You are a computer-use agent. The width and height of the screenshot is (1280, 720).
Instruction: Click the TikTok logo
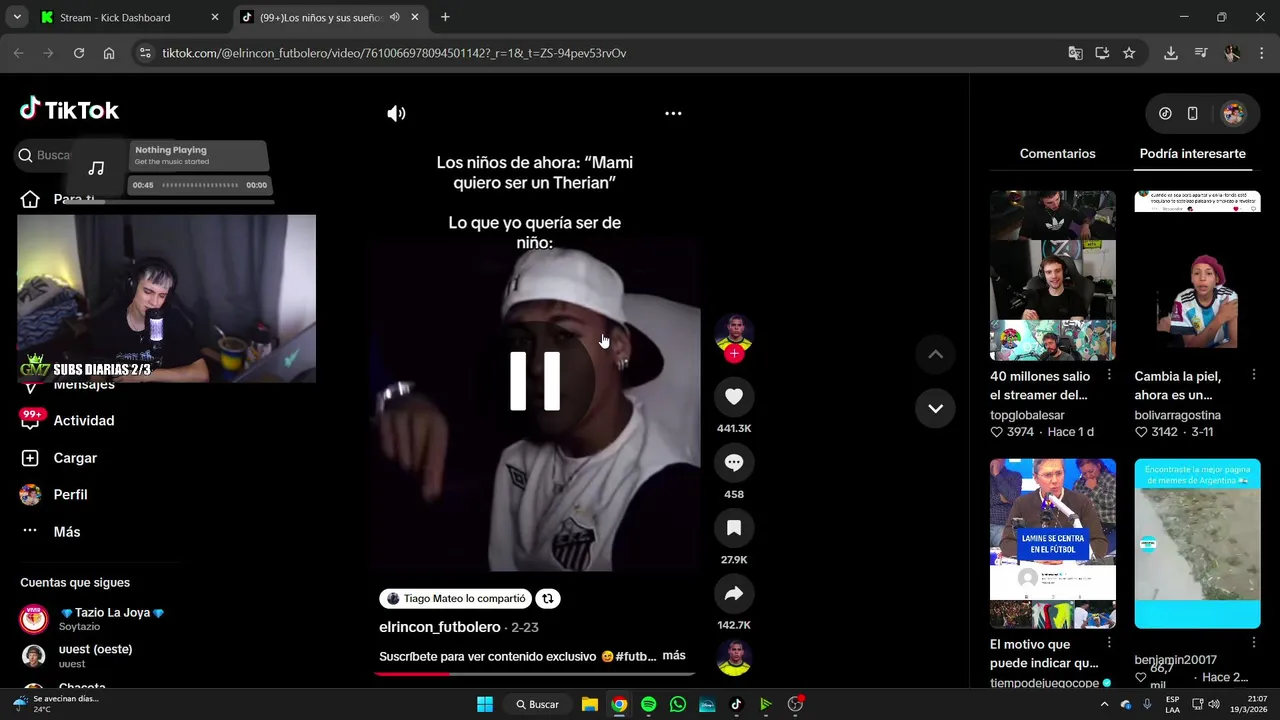click(69, 110)
